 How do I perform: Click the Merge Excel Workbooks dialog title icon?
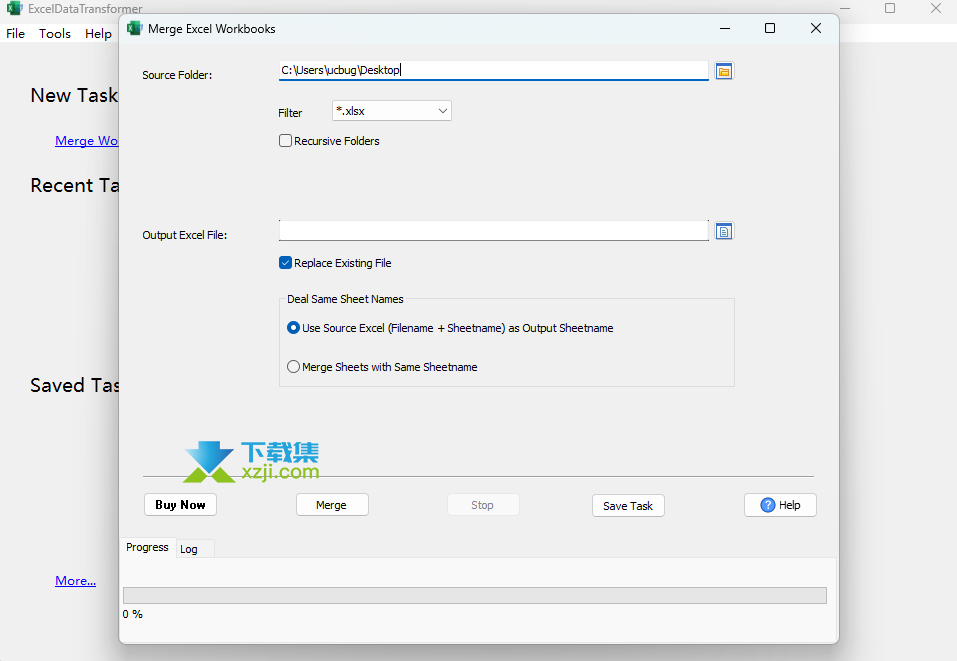pyautogui.click(x=134, y=28)
